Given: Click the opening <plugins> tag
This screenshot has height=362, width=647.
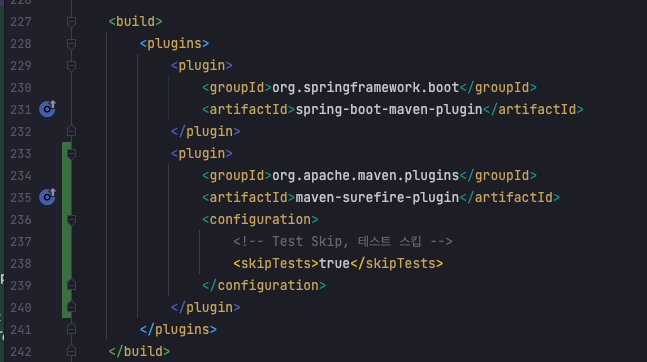Looking at the screenshot, I should [174, 43].
